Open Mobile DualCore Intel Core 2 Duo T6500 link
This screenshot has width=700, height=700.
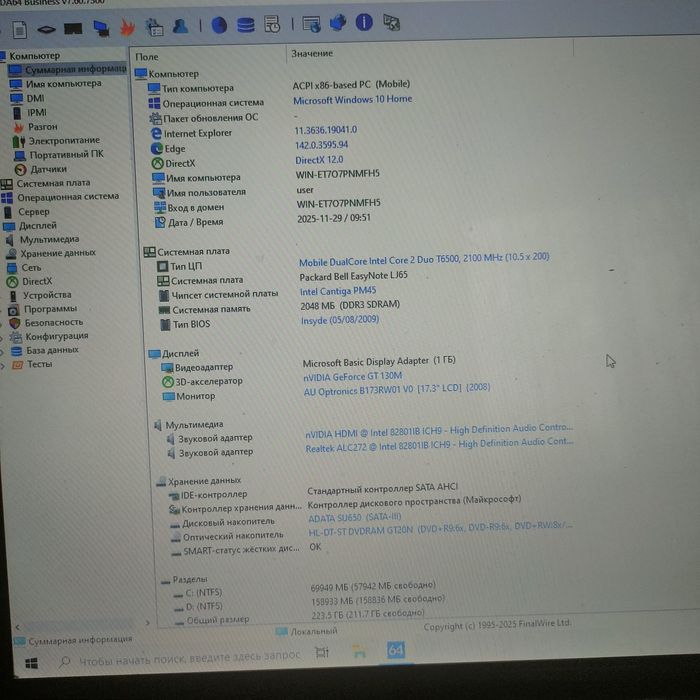(x=424, y=259)
